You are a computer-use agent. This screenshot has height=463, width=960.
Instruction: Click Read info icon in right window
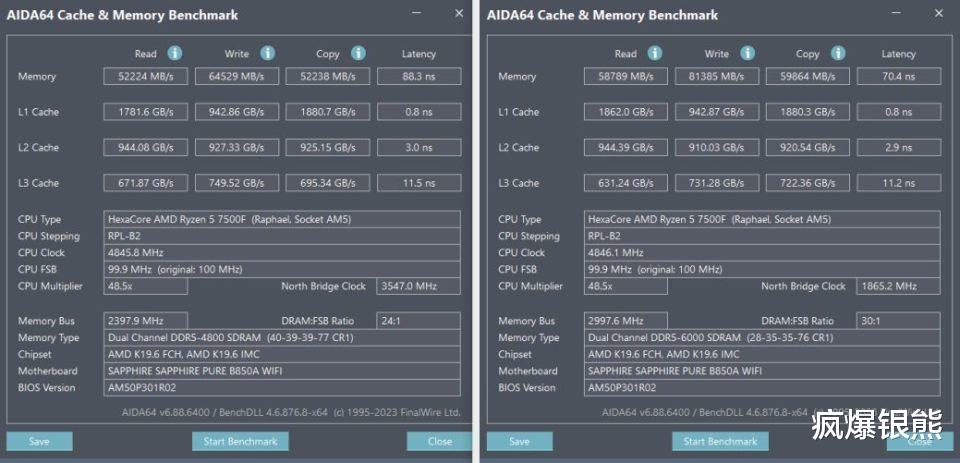pyautogui.click(x=655, y=53)
